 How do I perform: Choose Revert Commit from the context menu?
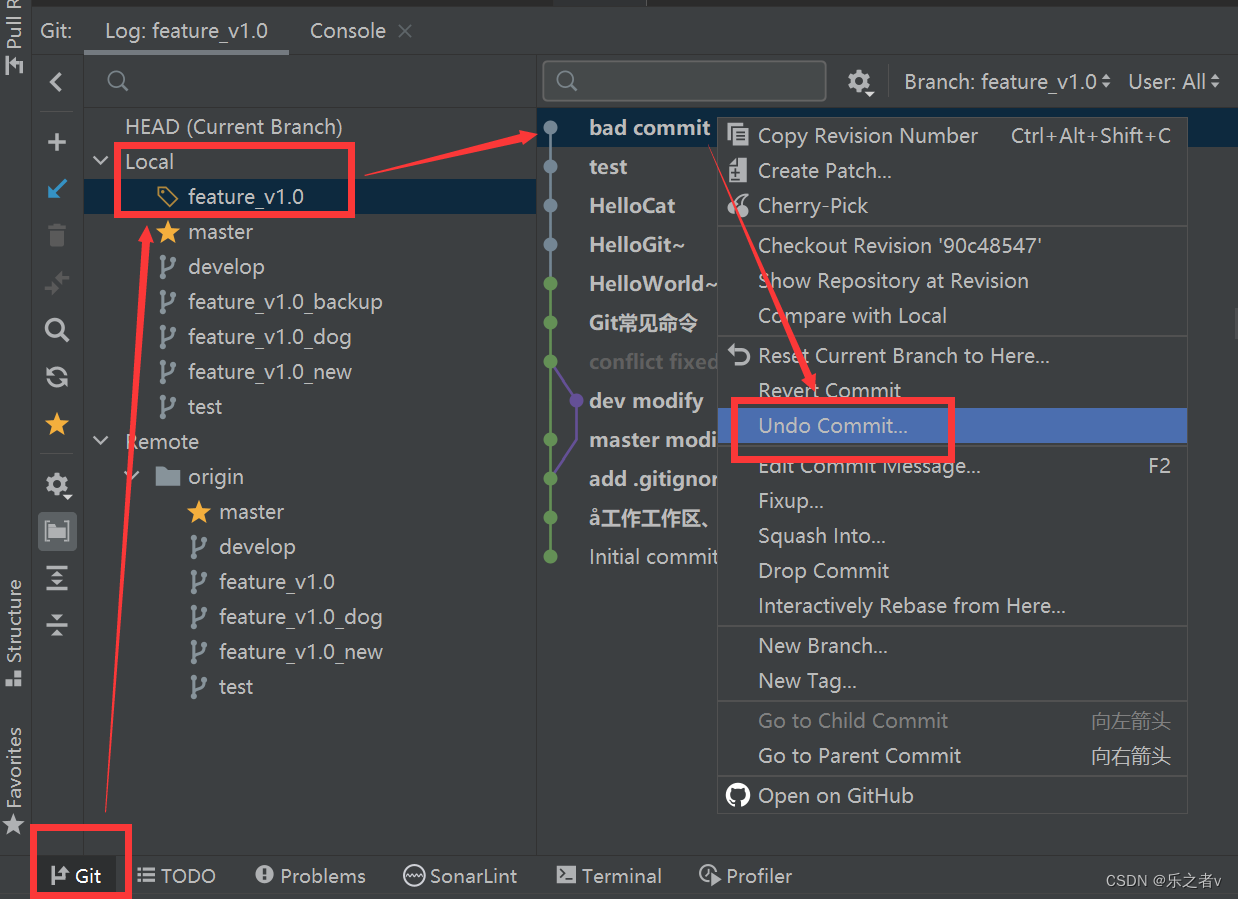(x=952, y=391)
